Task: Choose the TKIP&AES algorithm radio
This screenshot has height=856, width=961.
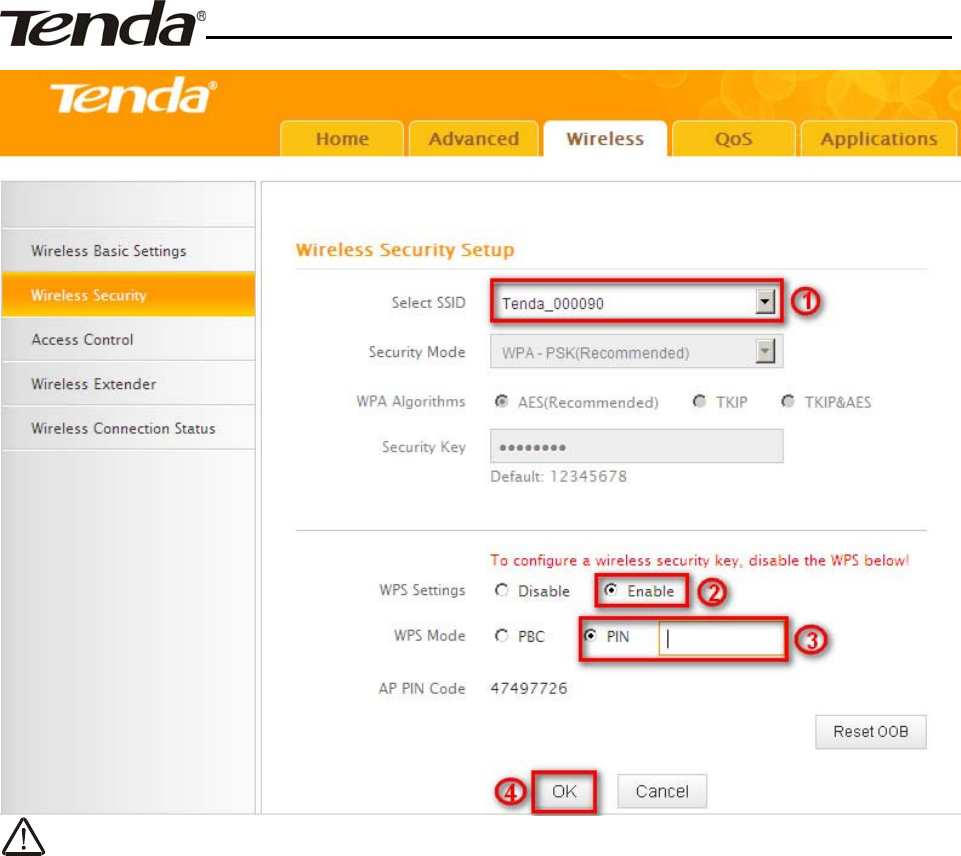Action: 788,401
